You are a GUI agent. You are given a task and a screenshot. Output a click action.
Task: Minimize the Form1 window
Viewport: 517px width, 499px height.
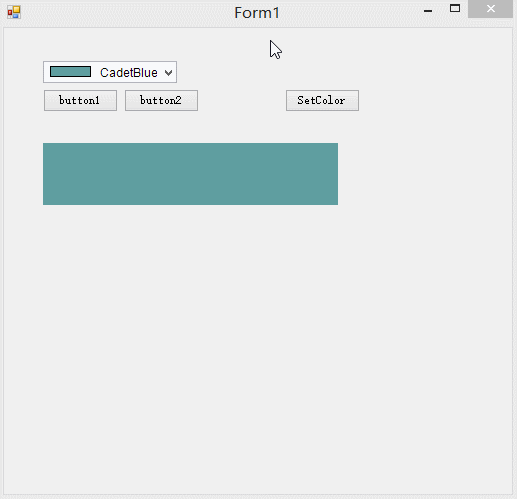click(x=428, y=11)
